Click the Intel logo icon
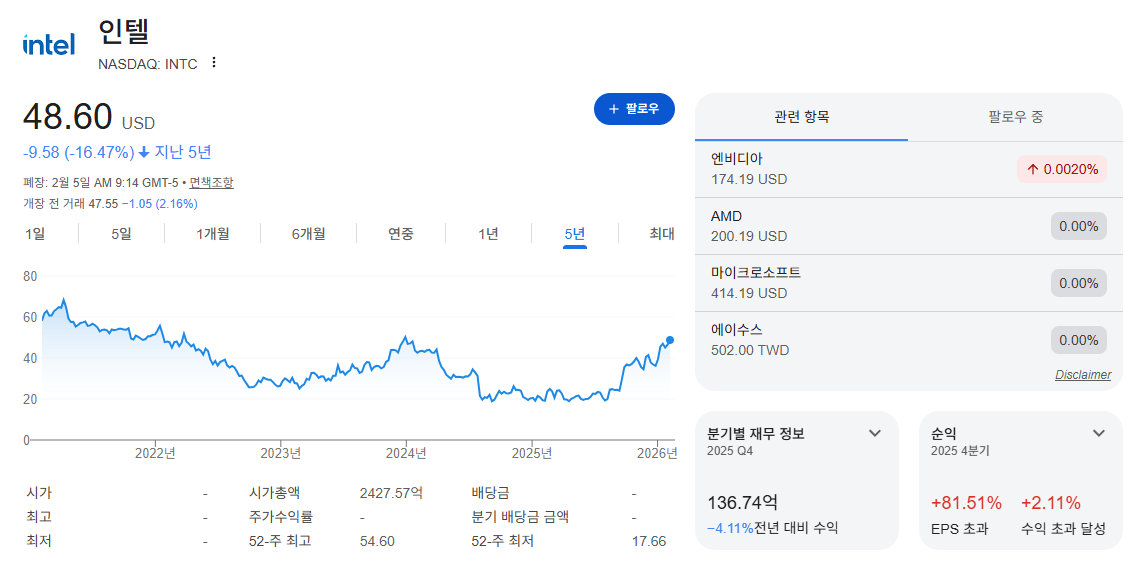1140x568 pixels. click(x=49, y=45)
